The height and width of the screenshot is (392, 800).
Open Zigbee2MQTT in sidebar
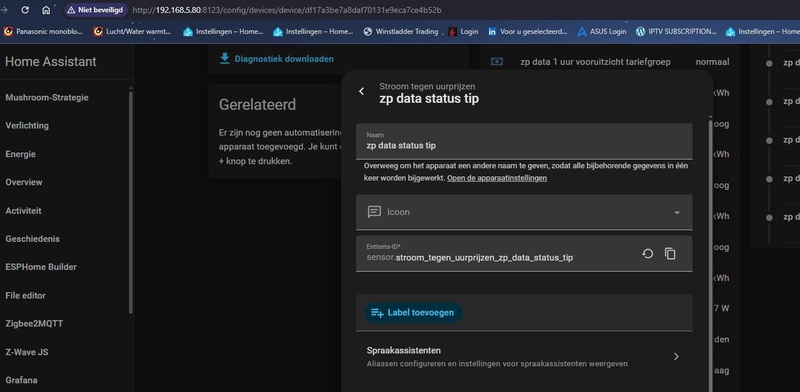click(34, 324)
